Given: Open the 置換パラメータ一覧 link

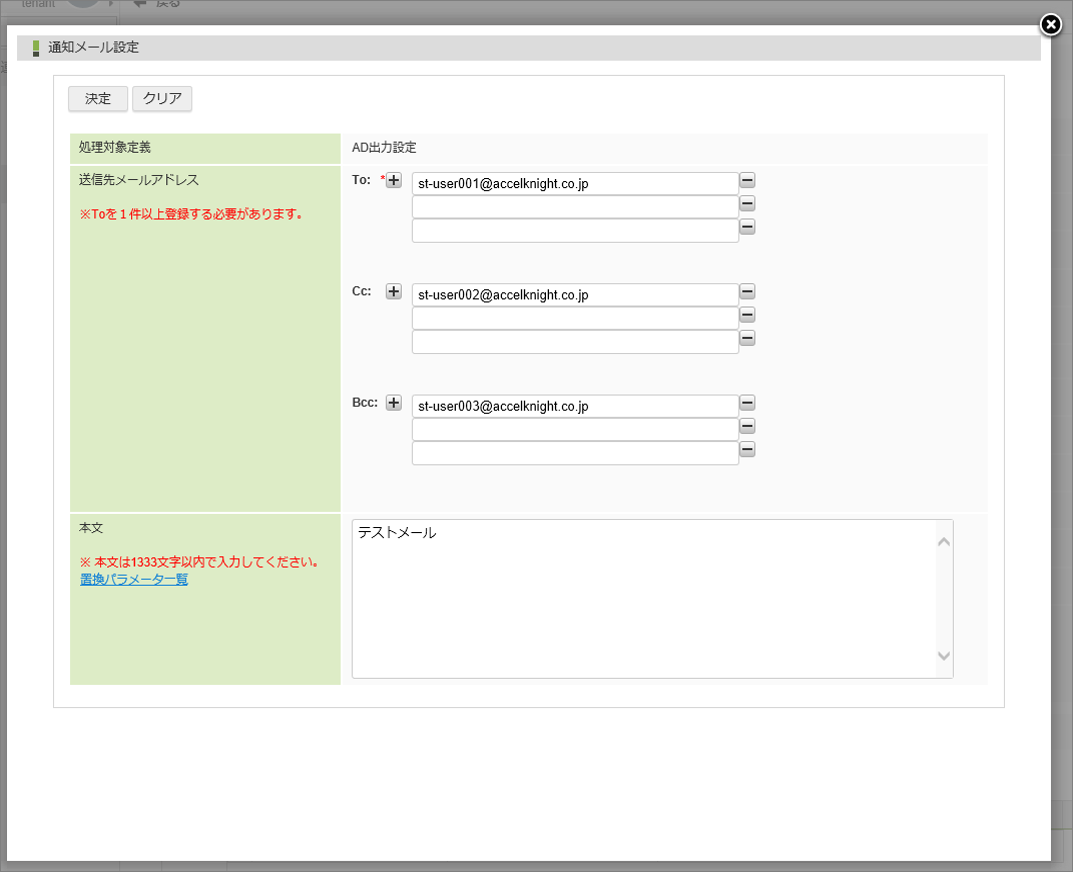Looking at the screenshot, I should [x=134, y=579].
